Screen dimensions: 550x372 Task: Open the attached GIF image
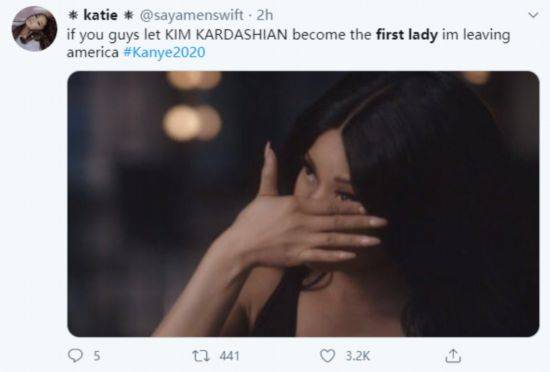(x=303, y=204)
